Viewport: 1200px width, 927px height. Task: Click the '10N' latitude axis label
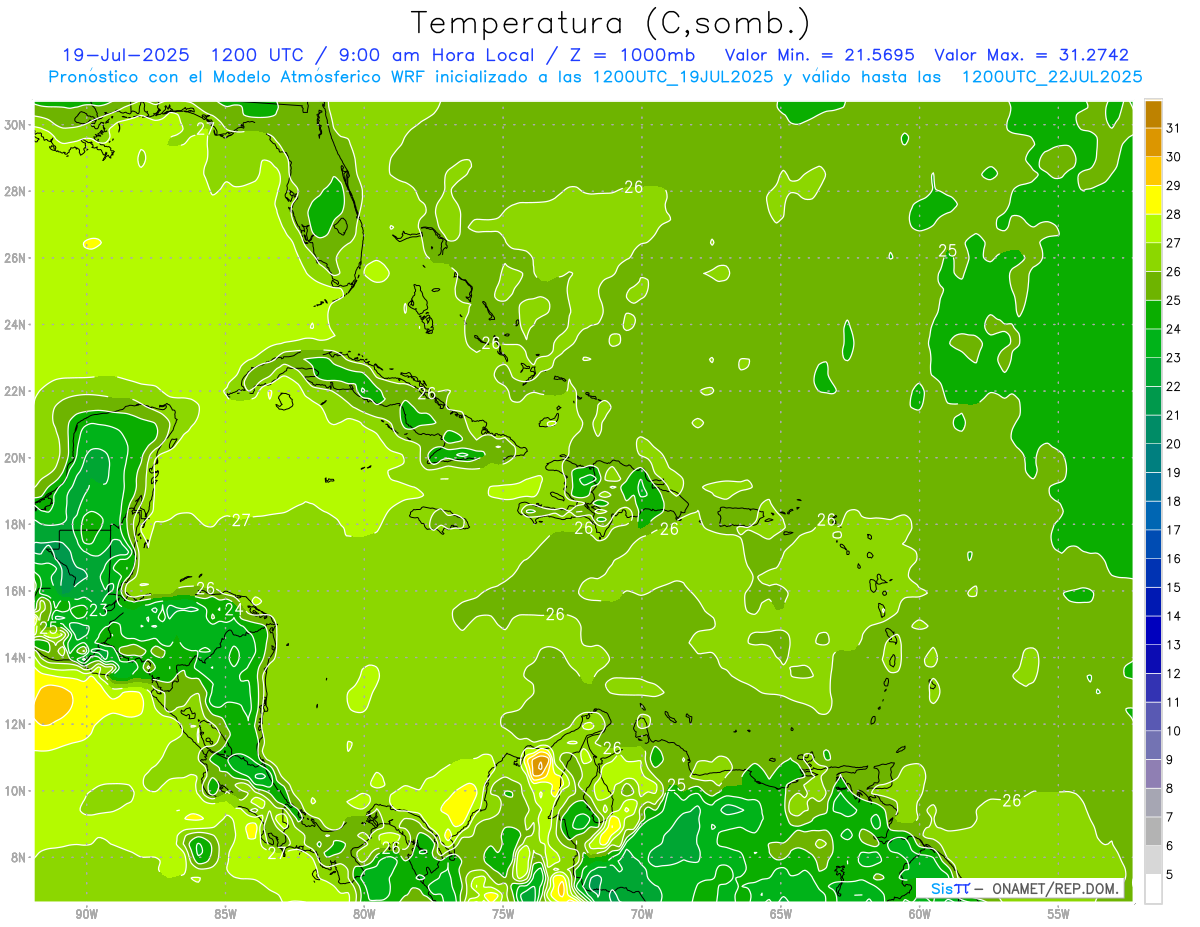point(15,790)
